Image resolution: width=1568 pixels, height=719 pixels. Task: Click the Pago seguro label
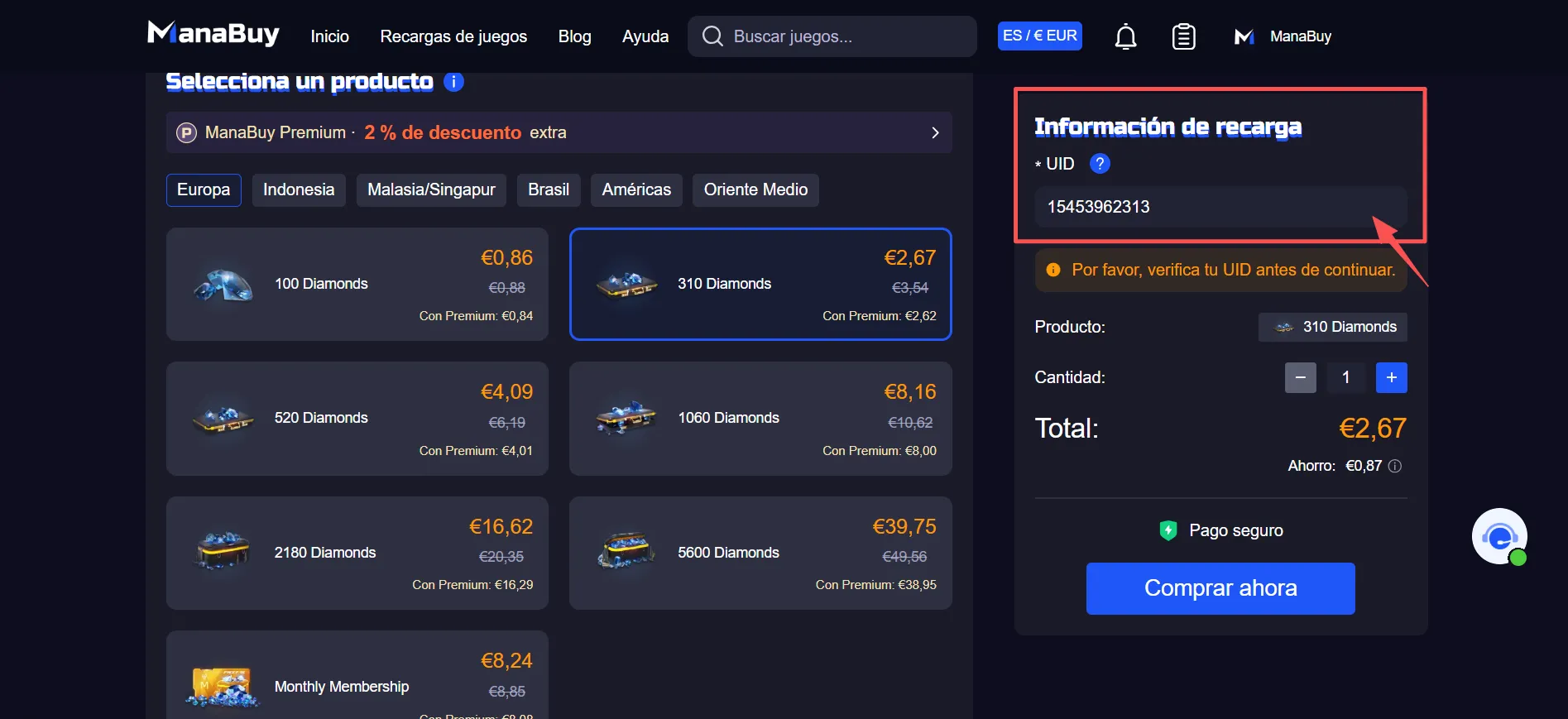1236,530
